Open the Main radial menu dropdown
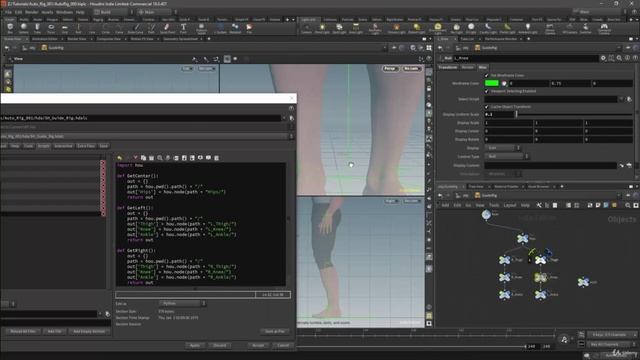This screenshot has height=360, width=640. (x=157, y=12)
